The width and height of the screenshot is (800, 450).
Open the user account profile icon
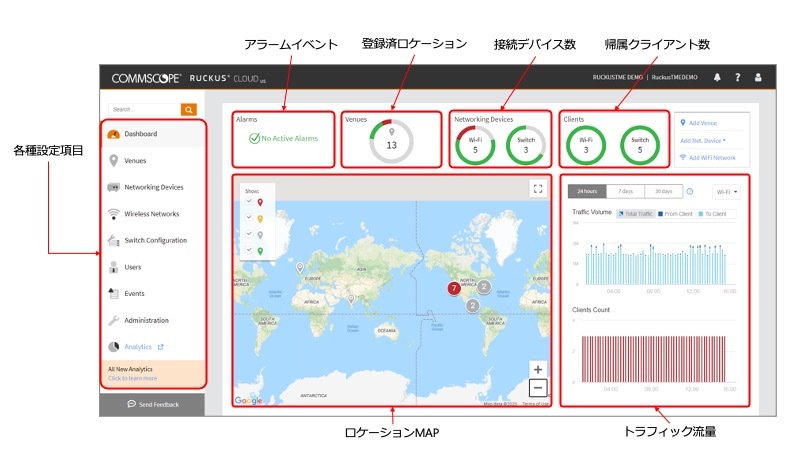(x=758, y=77)
